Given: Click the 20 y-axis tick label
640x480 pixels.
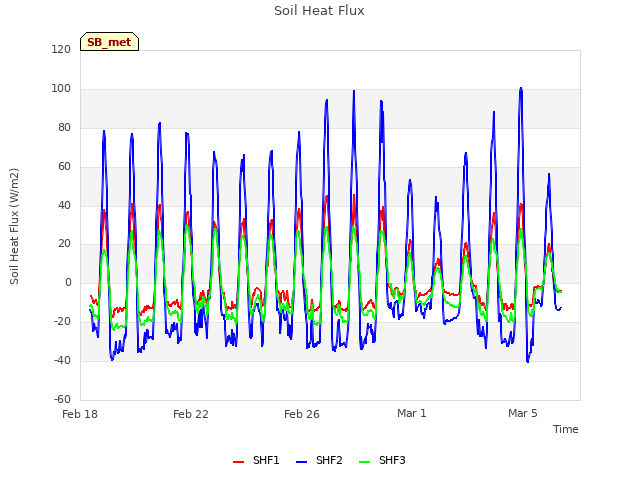Looking at the screenshot, I should tap(64, 244).
